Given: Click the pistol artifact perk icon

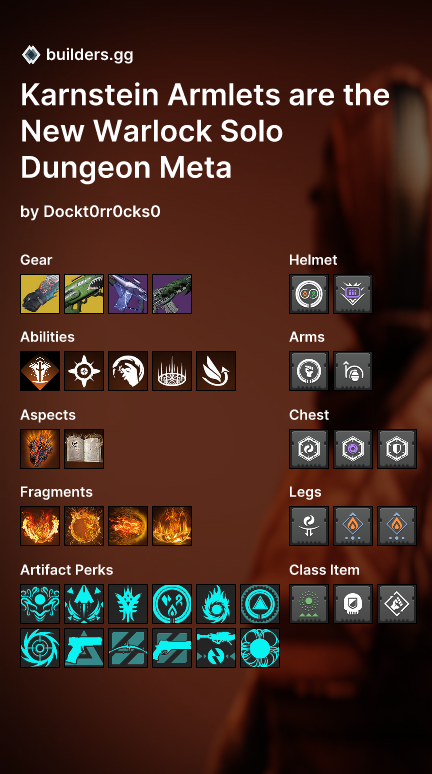Looking at the screenshot, I should point(84,648).
